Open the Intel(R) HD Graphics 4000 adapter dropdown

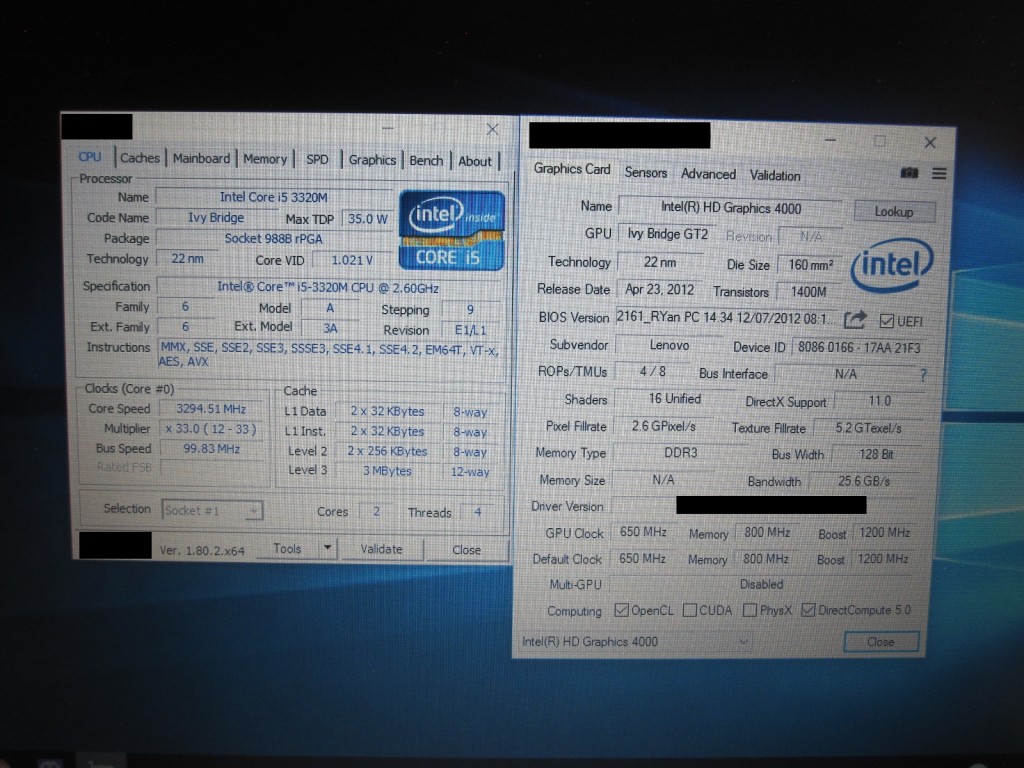(x=635, y=642)
